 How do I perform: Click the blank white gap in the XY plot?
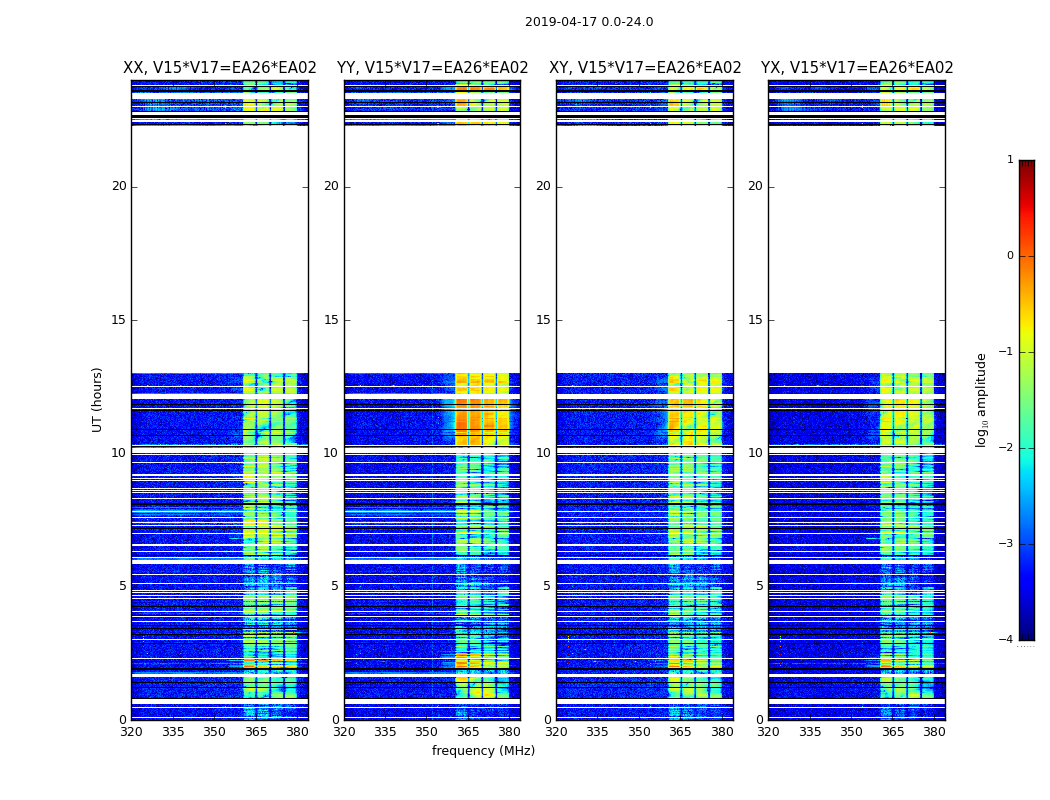tap(645, 249)
